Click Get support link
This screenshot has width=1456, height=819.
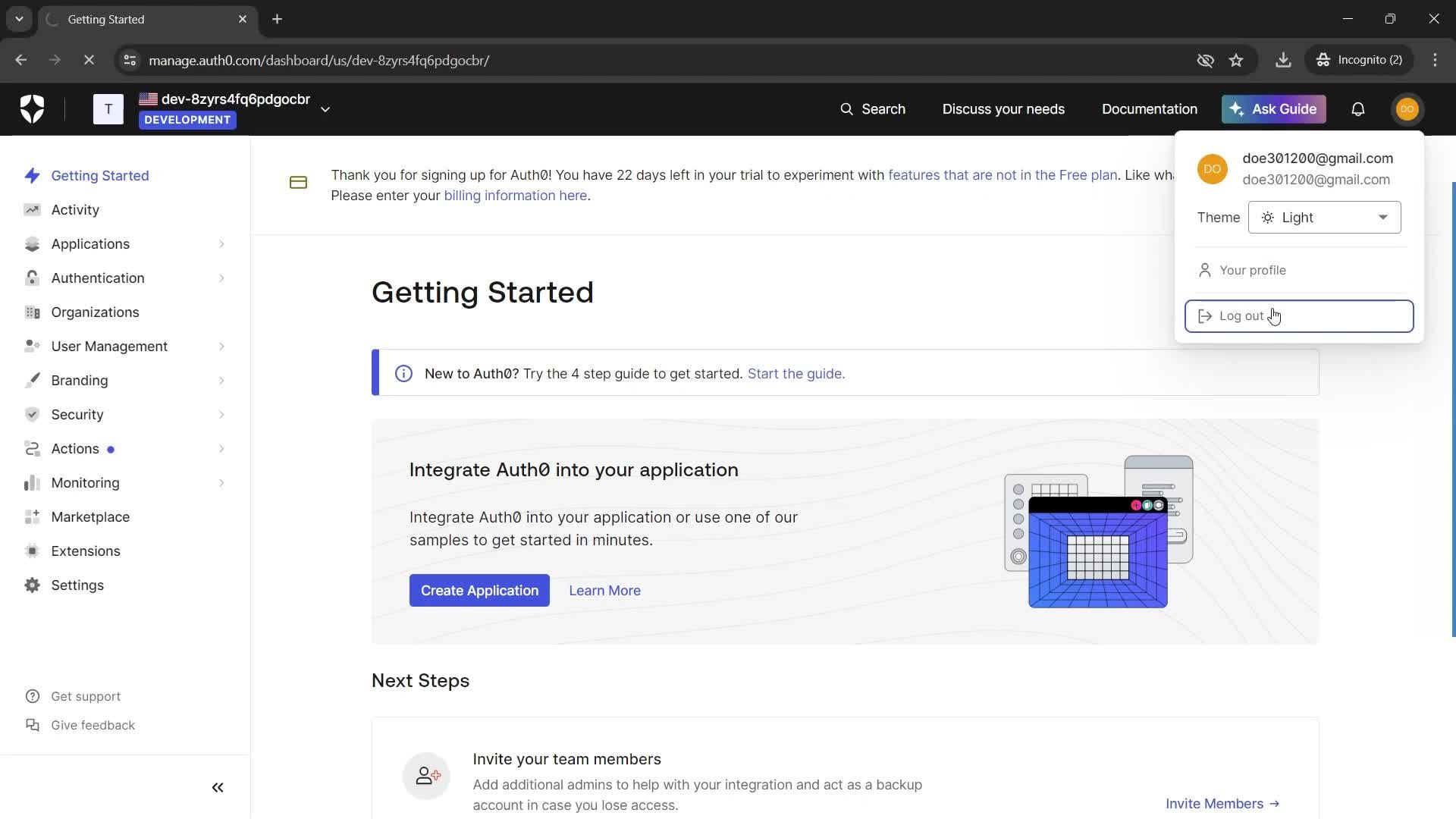click(73, 697)
